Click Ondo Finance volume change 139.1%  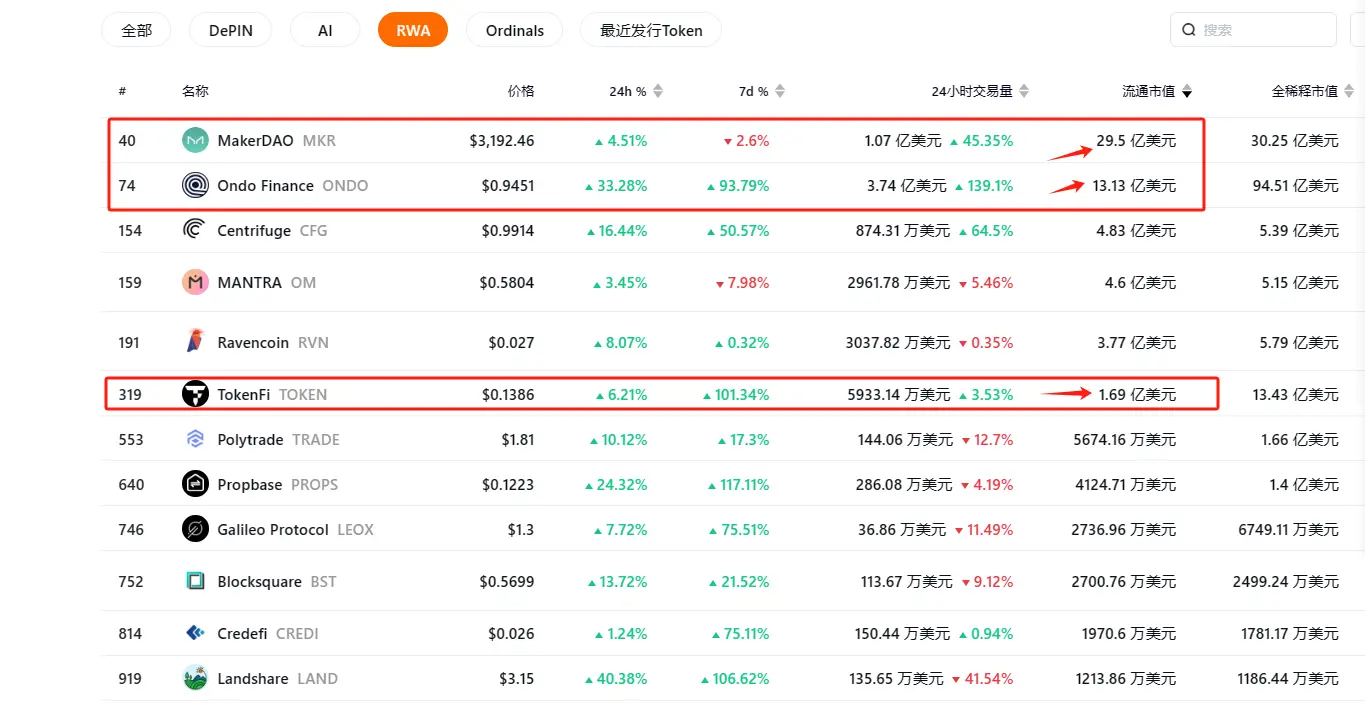point(984,185)
